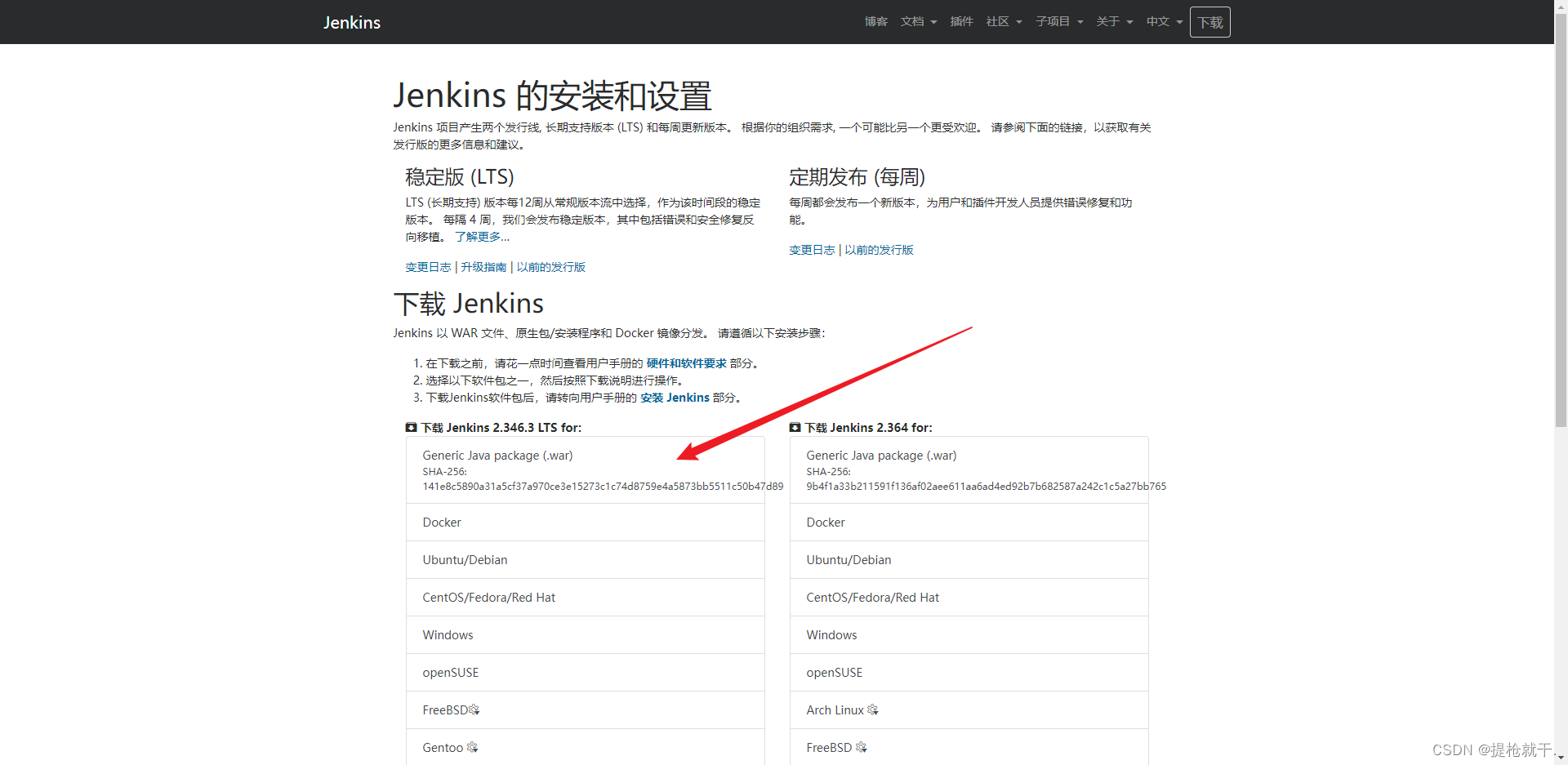Click the 稳定版 (LTS) heading
This screenshot has width=1568, height=765.
tap(460, 177)
